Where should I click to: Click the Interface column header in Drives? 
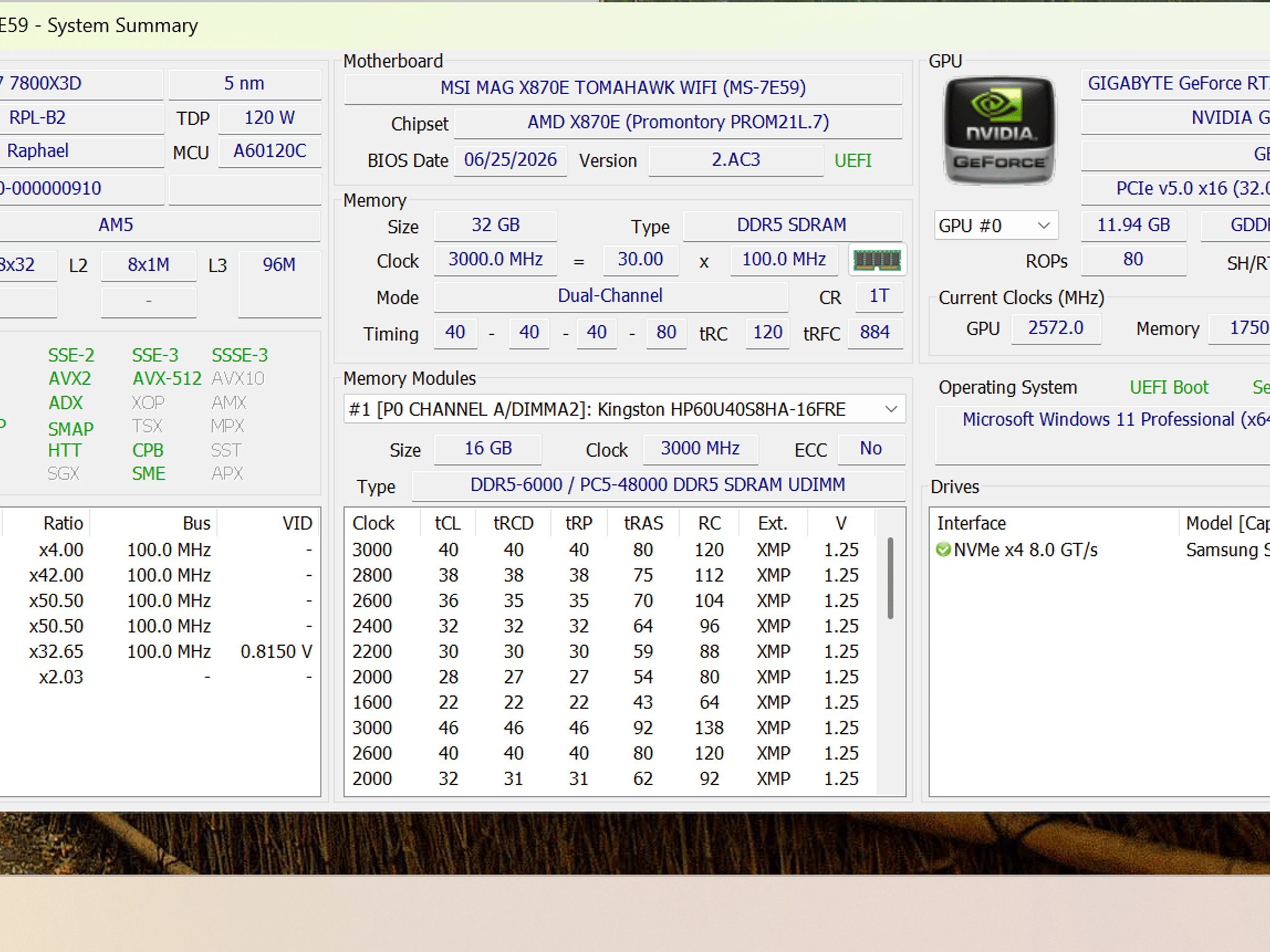pos(1054,524)
